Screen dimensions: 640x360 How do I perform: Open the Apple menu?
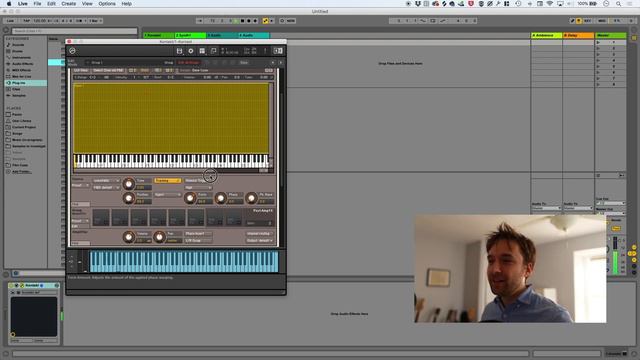coord(9,4)
